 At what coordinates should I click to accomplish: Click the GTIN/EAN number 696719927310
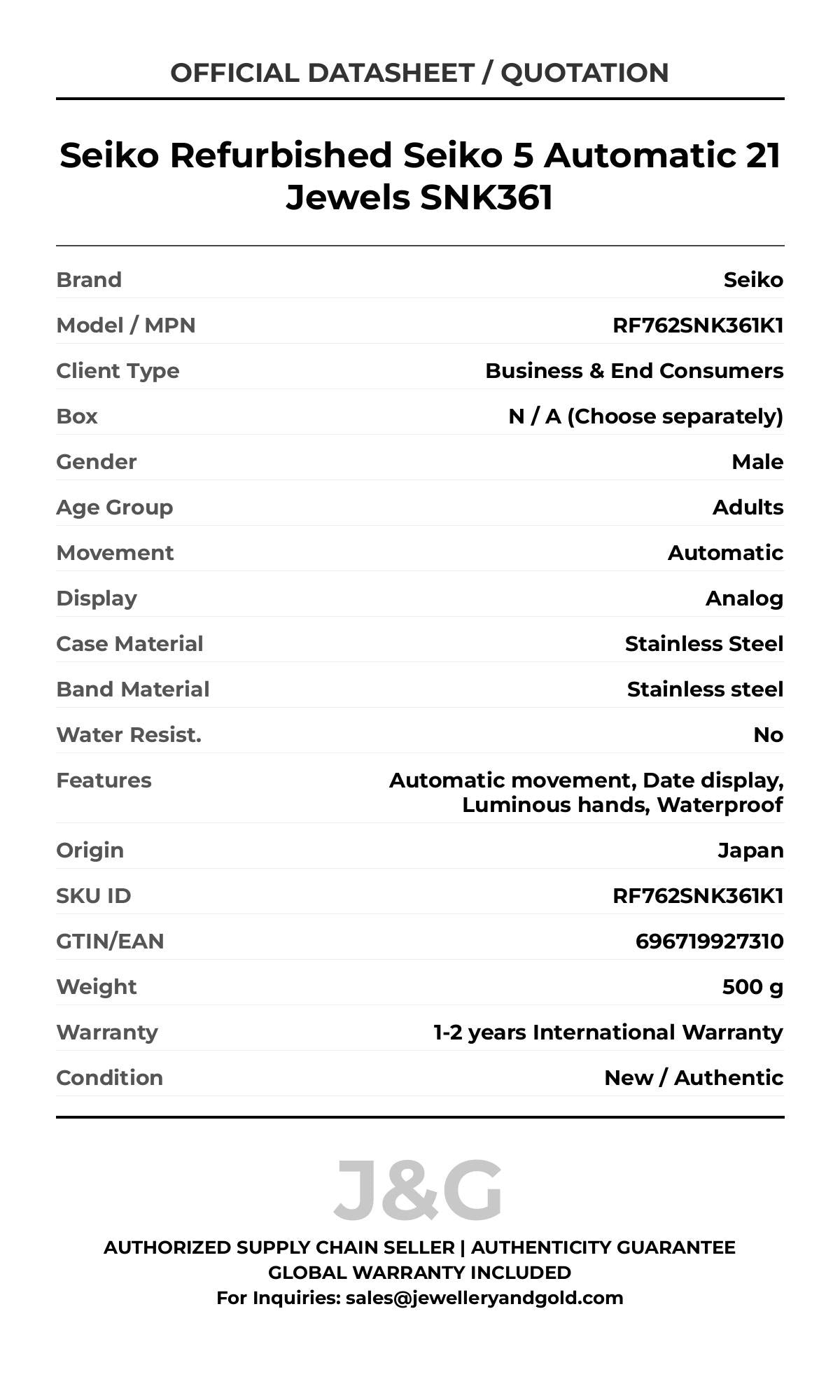pyautogui.click(x=709, y=941)
